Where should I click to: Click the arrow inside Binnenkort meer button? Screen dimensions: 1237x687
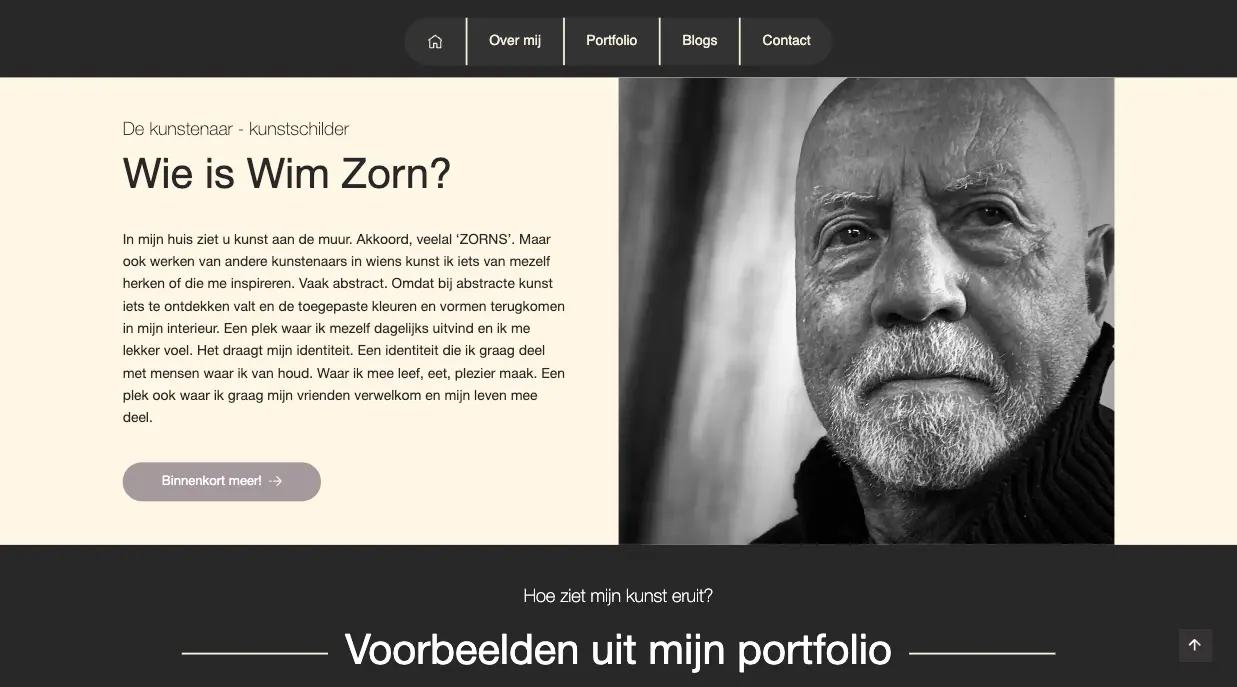point(276,481)
